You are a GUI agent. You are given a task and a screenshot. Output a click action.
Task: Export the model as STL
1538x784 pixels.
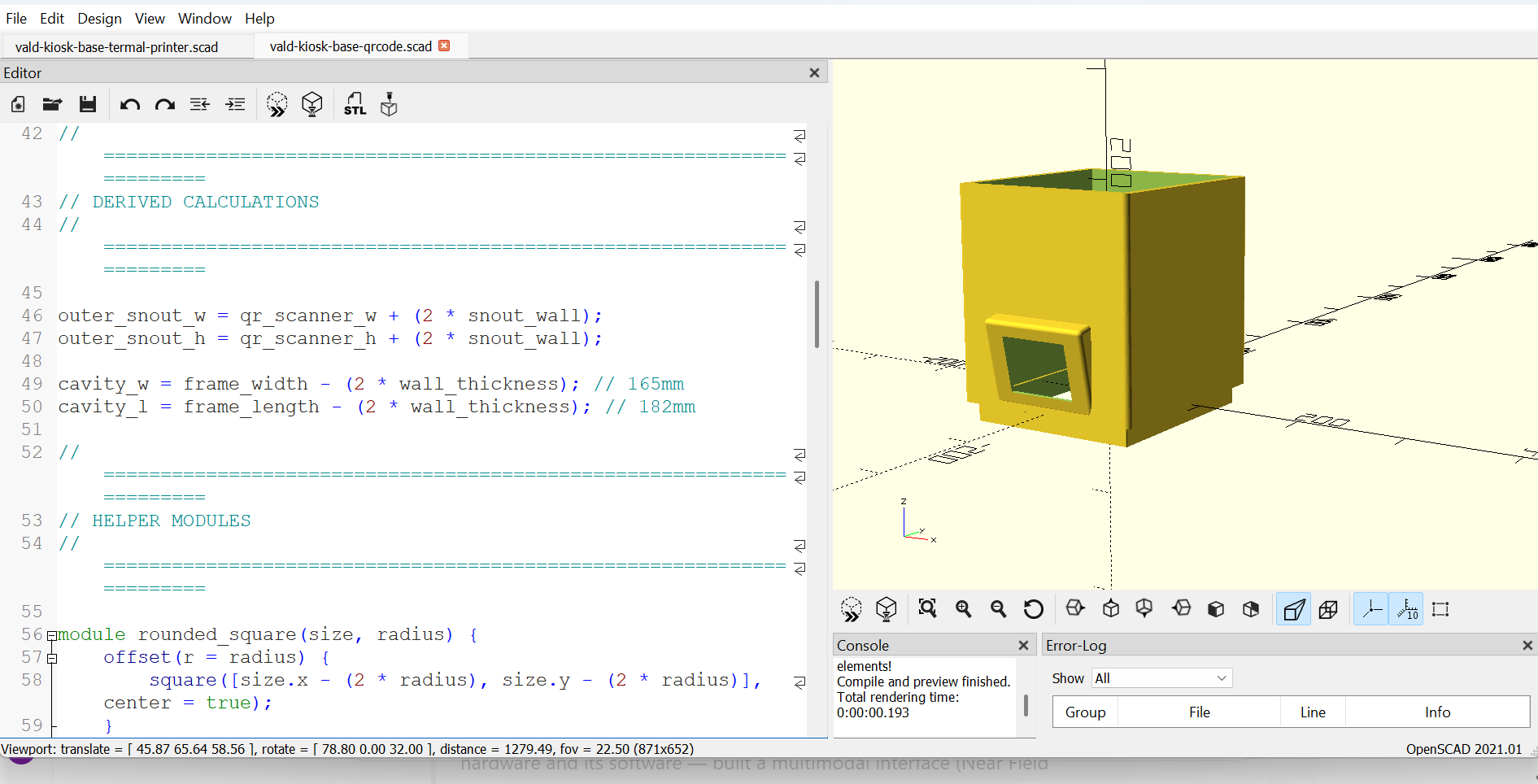point(355,104)
